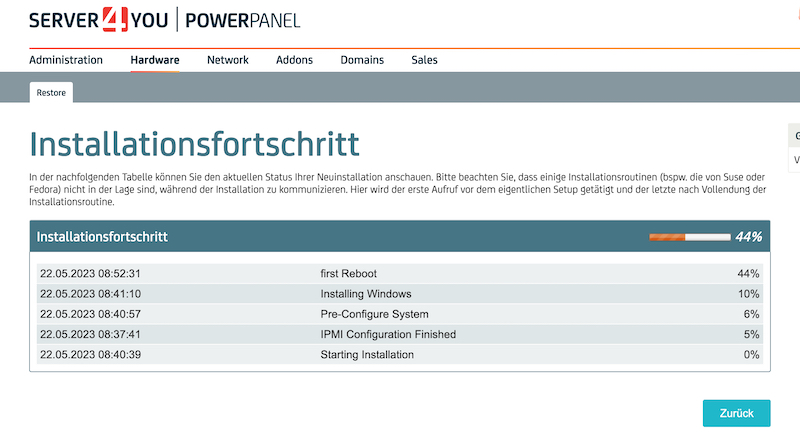Select the first Reboot status row

click(x=400, y=273)
